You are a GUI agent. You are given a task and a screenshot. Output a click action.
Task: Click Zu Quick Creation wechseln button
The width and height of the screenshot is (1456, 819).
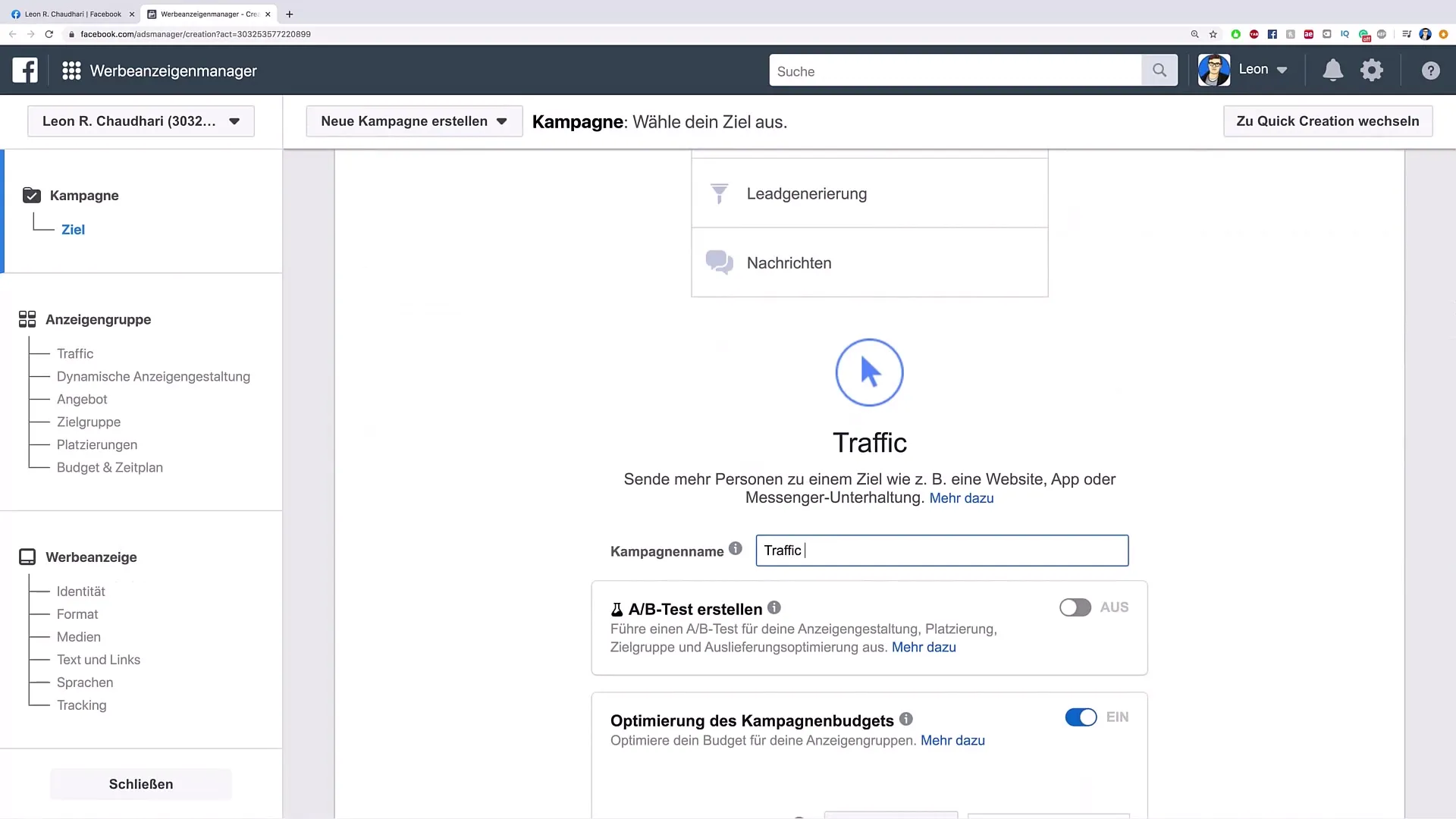point(1327,120)
